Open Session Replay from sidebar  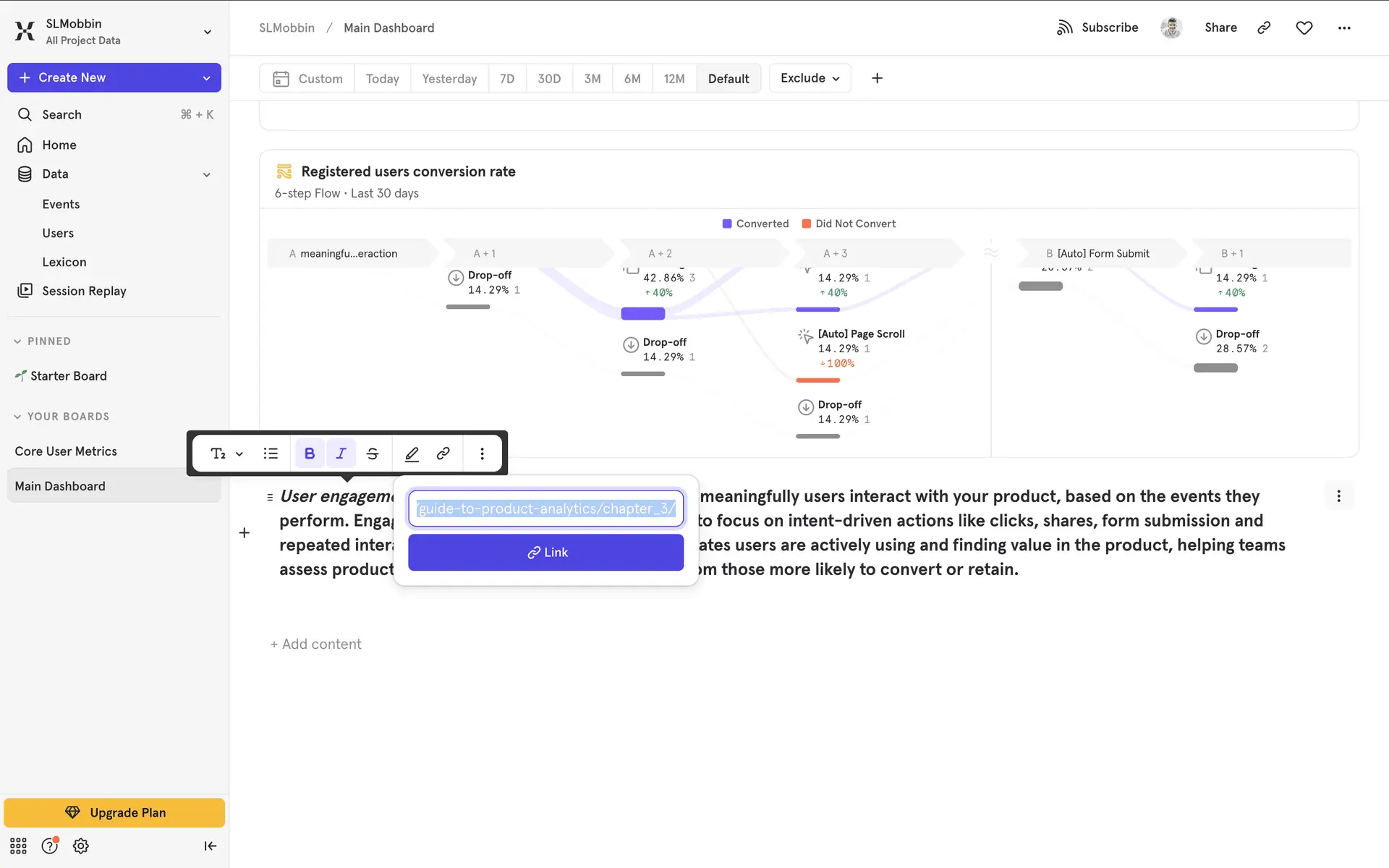click(x=84, y=291)
